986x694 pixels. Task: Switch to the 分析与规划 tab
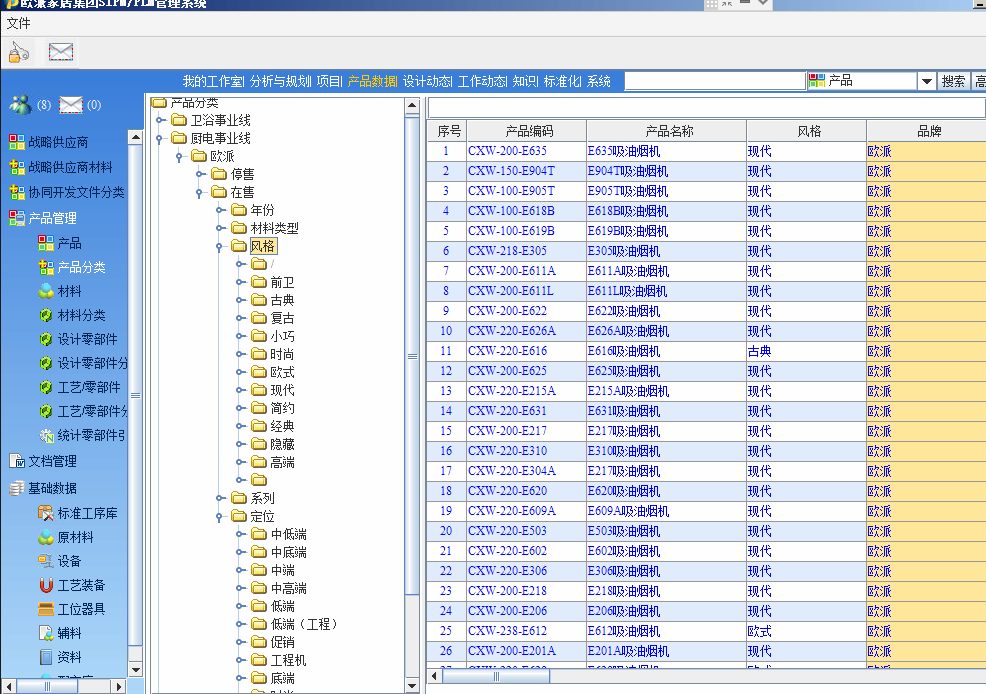pos(280,81)
